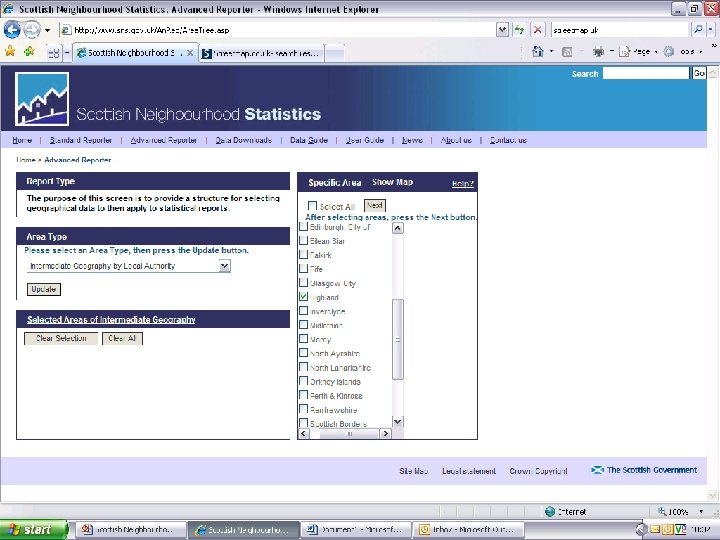Open the Word Document taskbar item
Image resolution: width=720 pixels, height=540 pixels.
pyautogui.click(x=357, y=530)
